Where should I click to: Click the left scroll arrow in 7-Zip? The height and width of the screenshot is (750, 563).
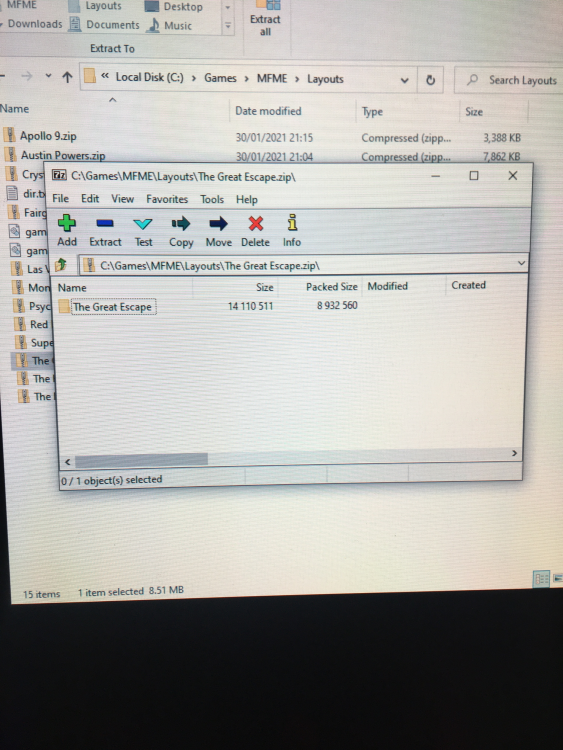click(x=67, y=462)
